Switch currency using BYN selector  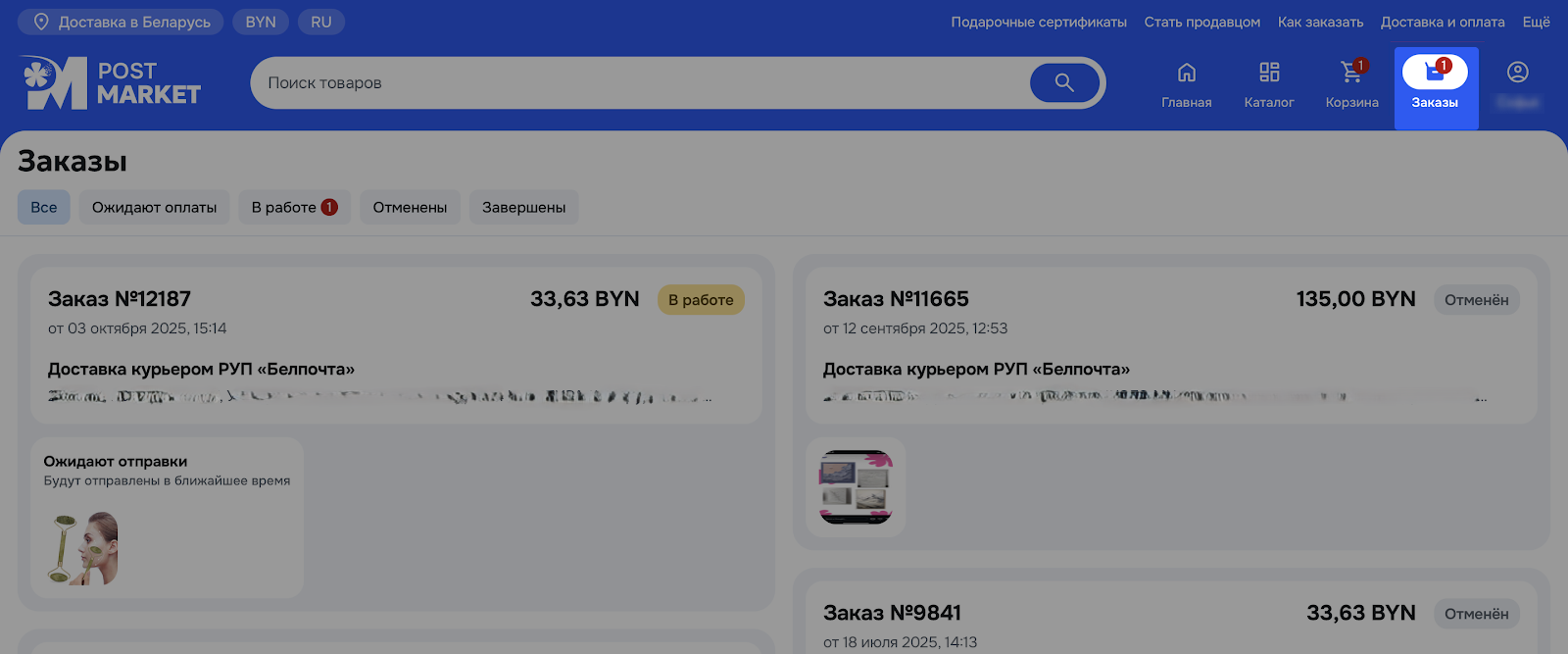pyautogui.click(x=261, y=22)
